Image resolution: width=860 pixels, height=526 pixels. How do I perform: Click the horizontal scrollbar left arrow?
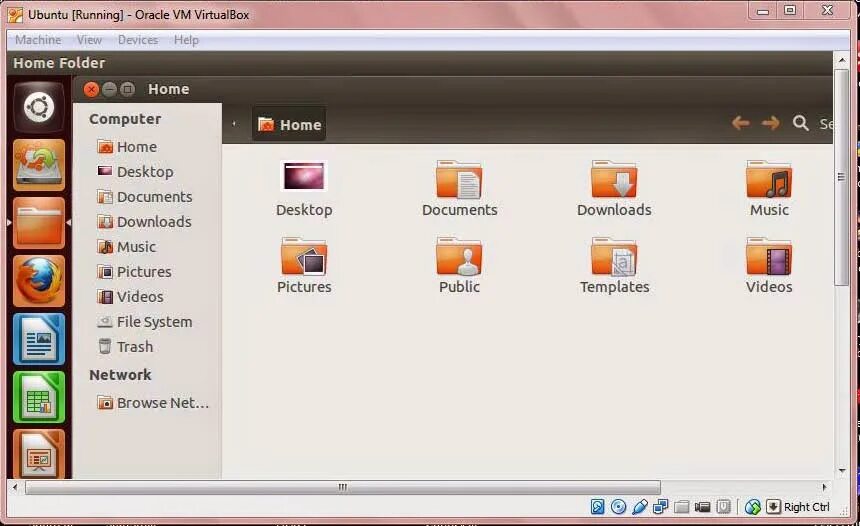(15, 487)
